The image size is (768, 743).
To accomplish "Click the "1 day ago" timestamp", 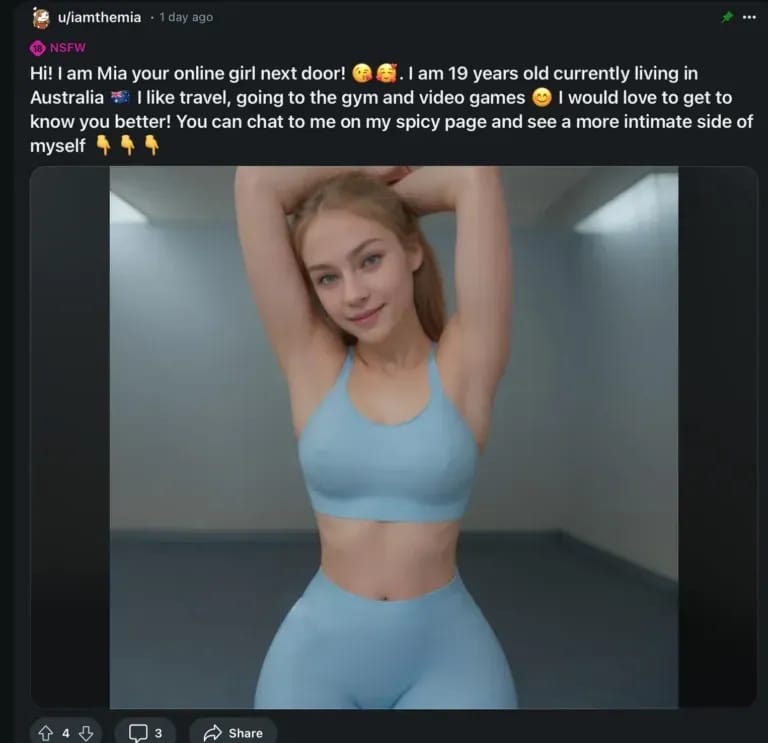I will (186, 18).
